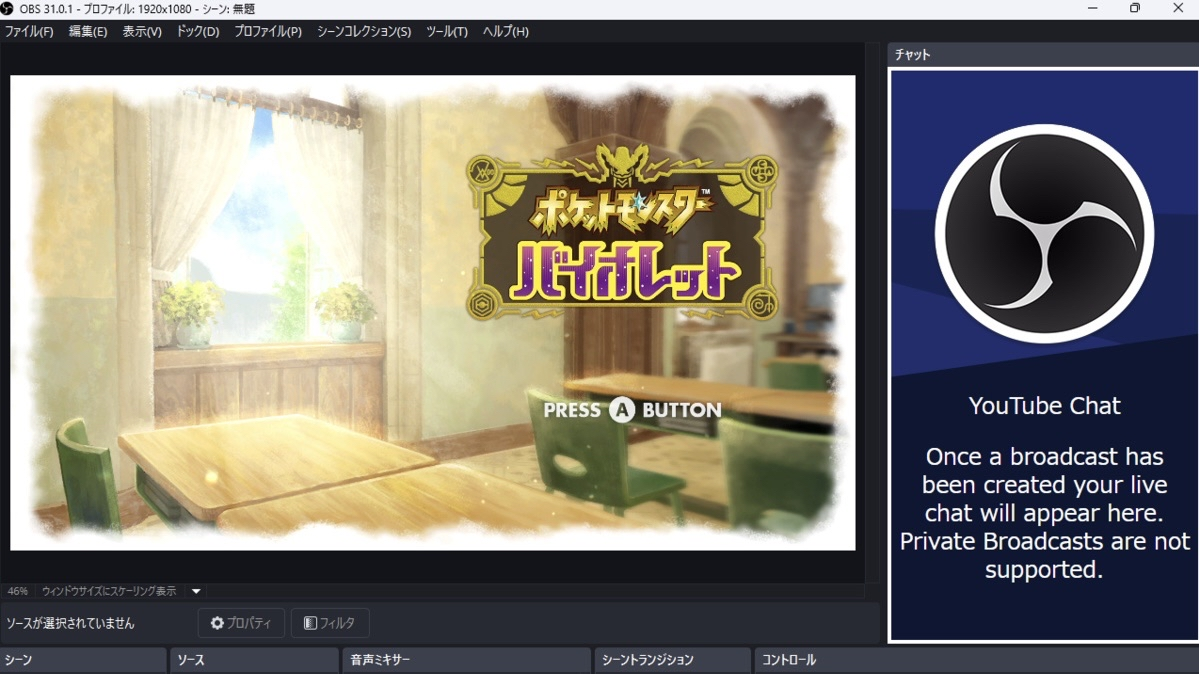The height and width of the screenshot is (674, 1199).
Task: Open the ツール(T) menu
Action: (x=447, y=31)
